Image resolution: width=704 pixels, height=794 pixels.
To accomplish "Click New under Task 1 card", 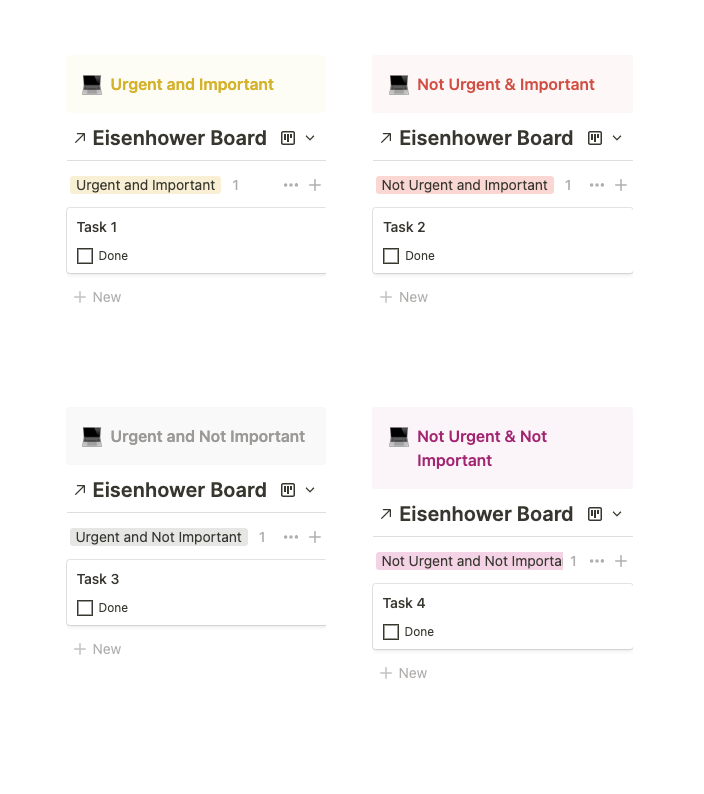I will [x=98, y=297].
